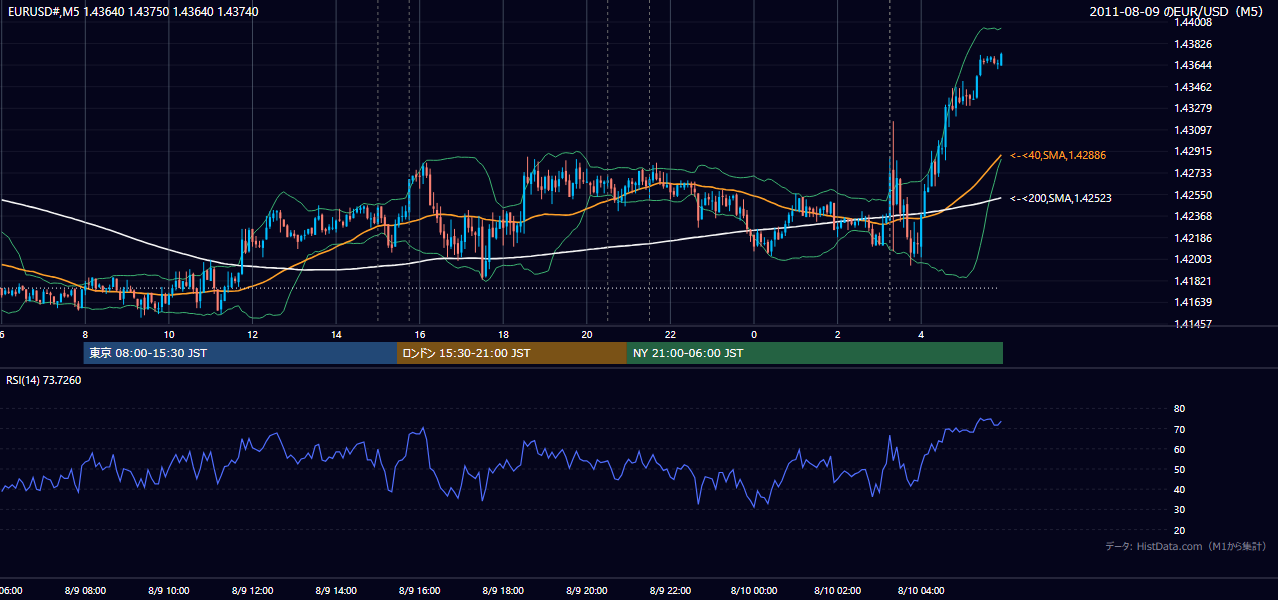
Task: Click hour label 18 under price chart
Action: pyautogui.click(x=504, y=334)
